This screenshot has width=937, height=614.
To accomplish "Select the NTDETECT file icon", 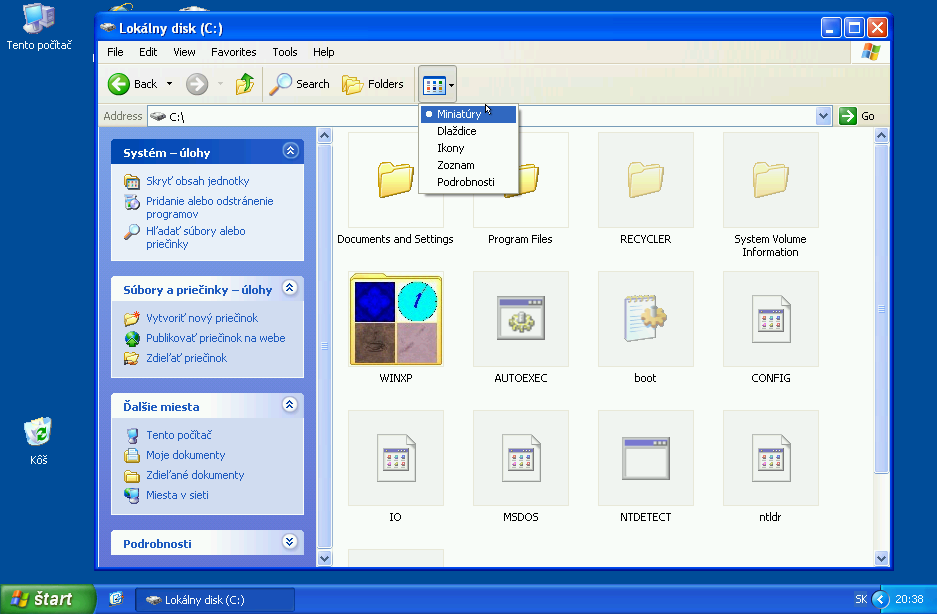I will point(645,458).
